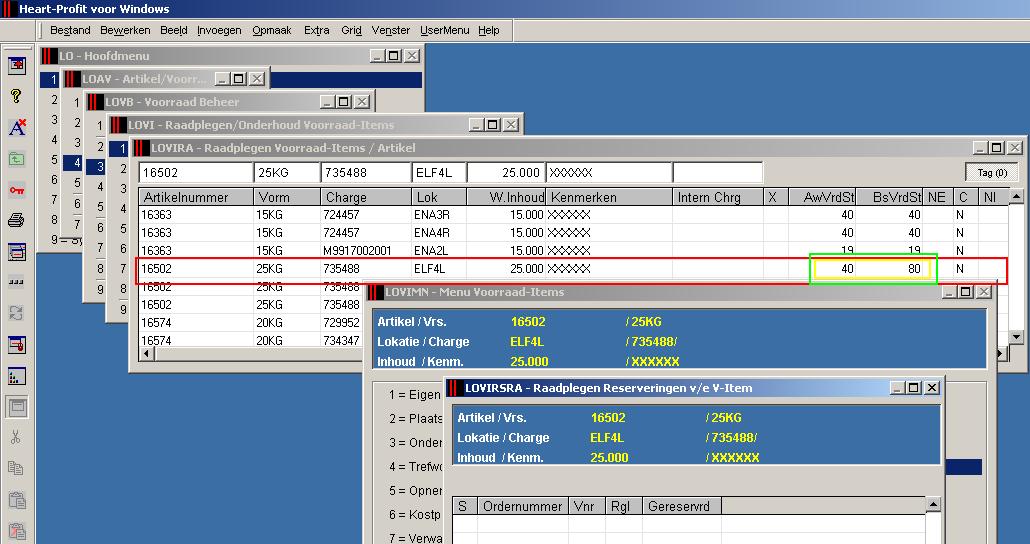This screenshot has height=544, width=1030.
Task: Open the Bestand menu
Action: (x=70, y=30)
